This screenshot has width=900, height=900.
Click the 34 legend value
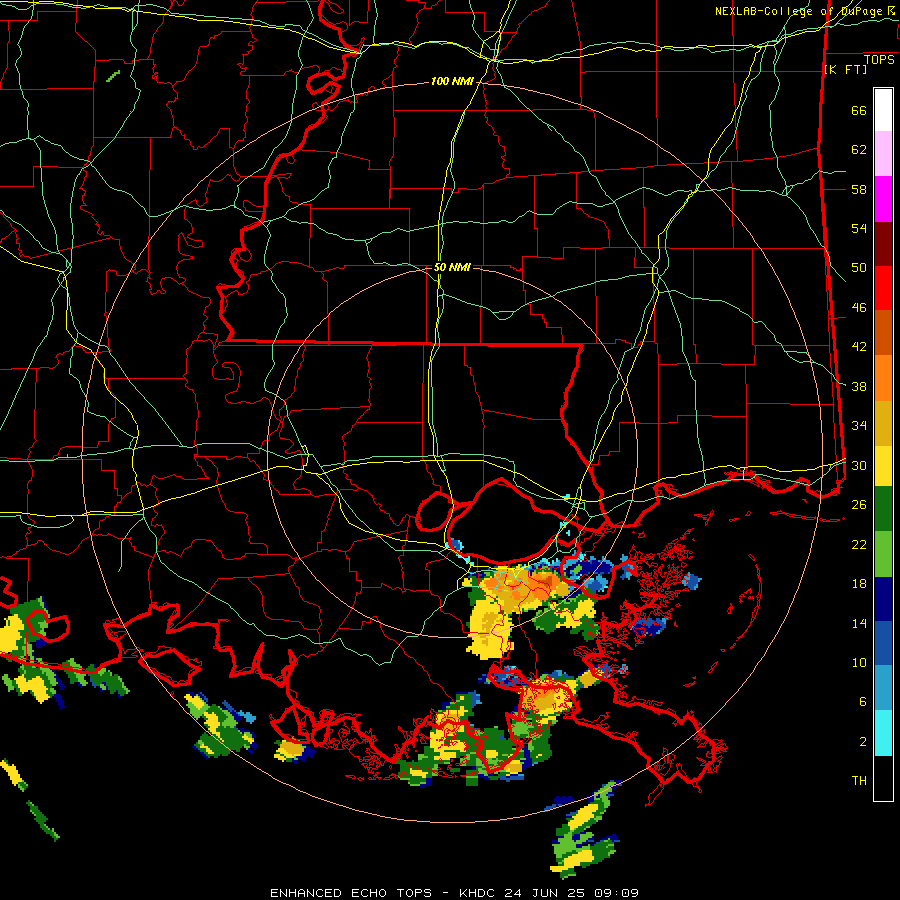tap(859, 426)
